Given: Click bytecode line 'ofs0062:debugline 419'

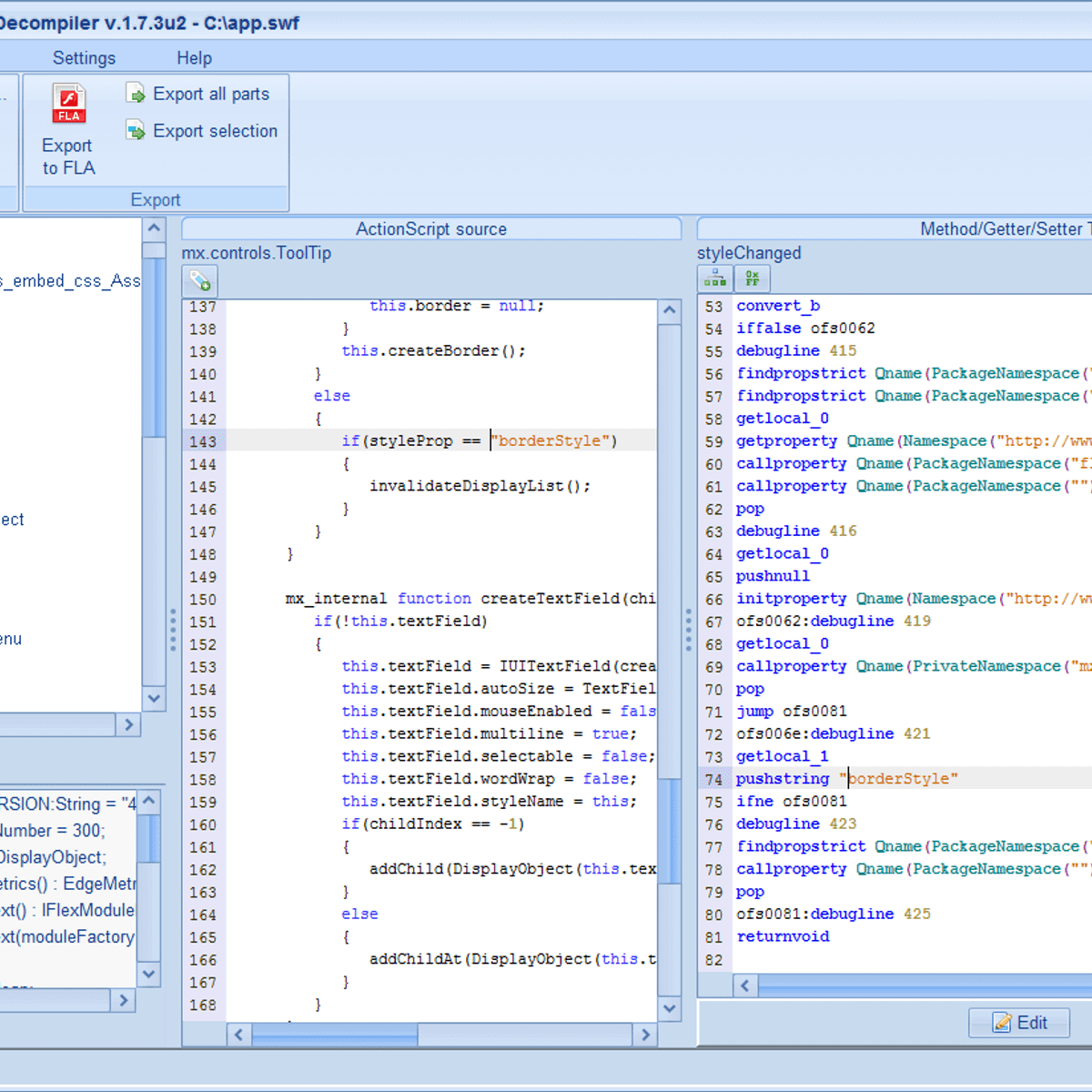Looking at the screenshot, I should coord(834,621).
